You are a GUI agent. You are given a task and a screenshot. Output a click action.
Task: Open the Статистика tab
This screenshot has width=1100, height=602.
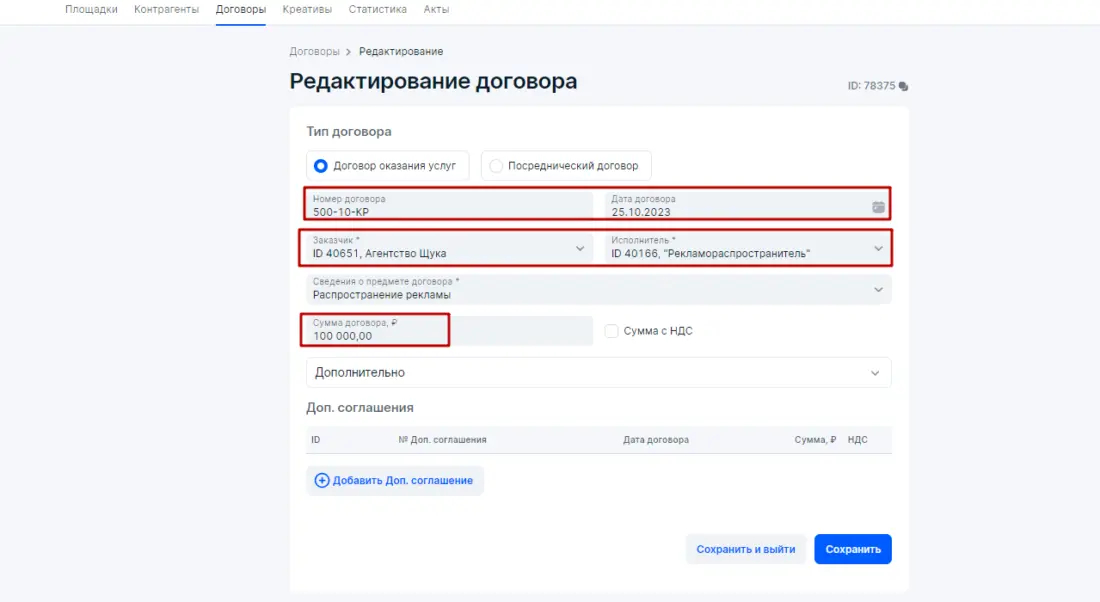coord(378,9)
